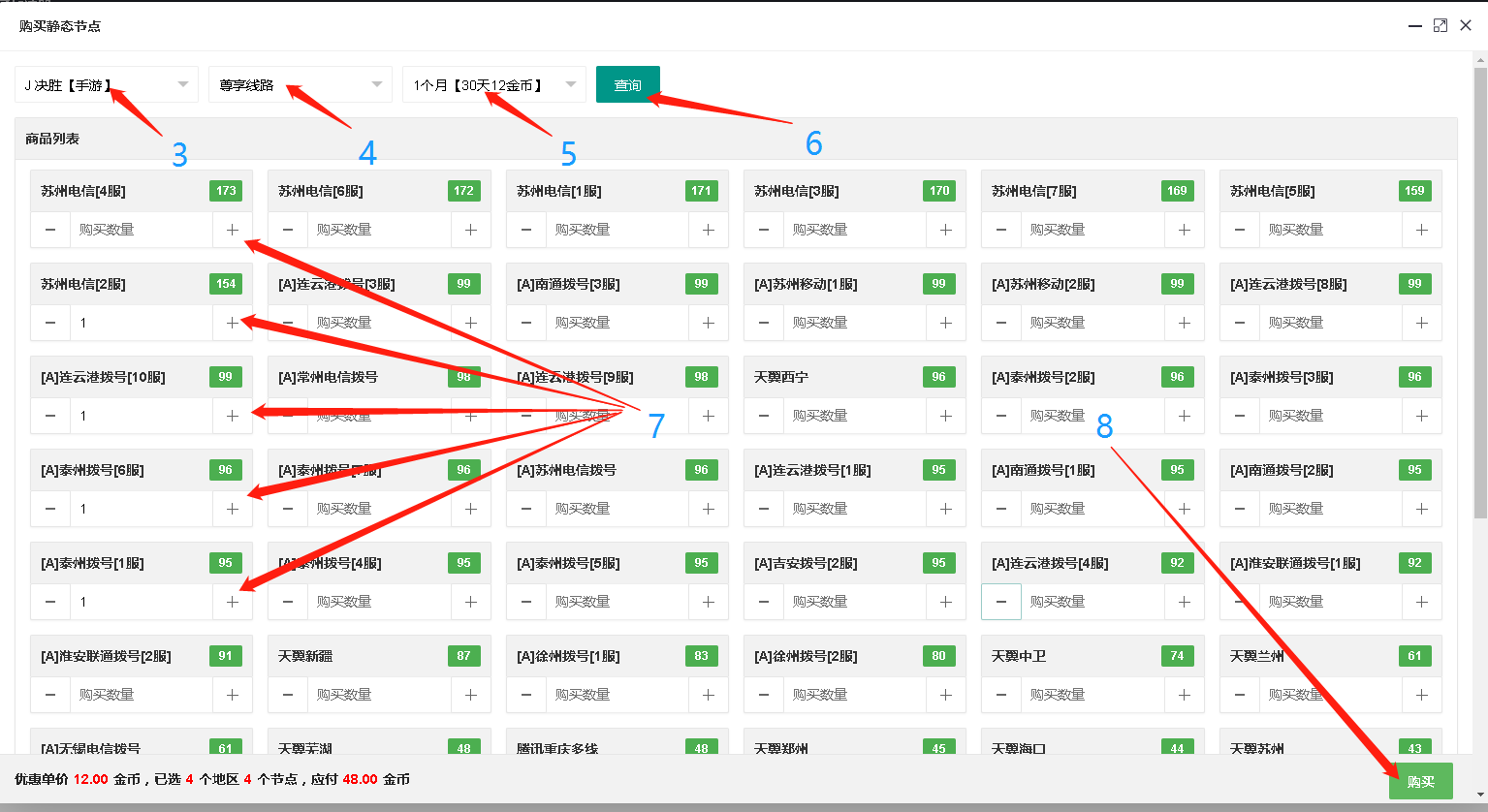1488x812 pixels.
Task: Open the J 决胜【手游】 game dropdown
Action: click(x=107, y=85)
